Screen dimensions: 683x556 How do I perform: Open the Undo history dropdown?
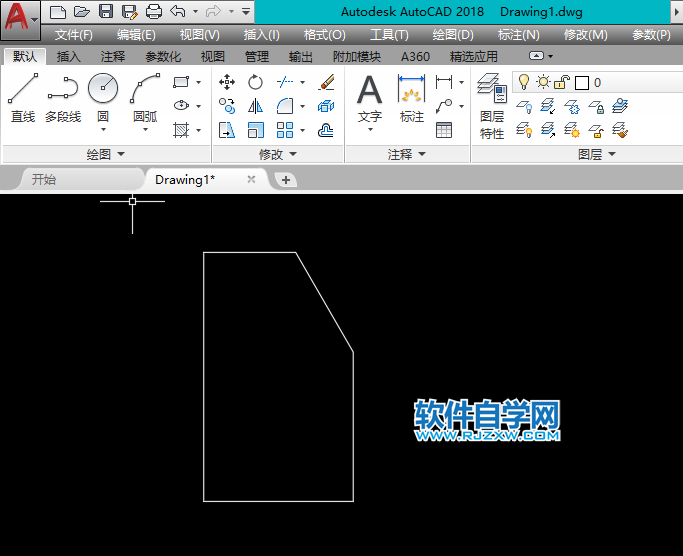pyautogui.click(x=195, y=12)
